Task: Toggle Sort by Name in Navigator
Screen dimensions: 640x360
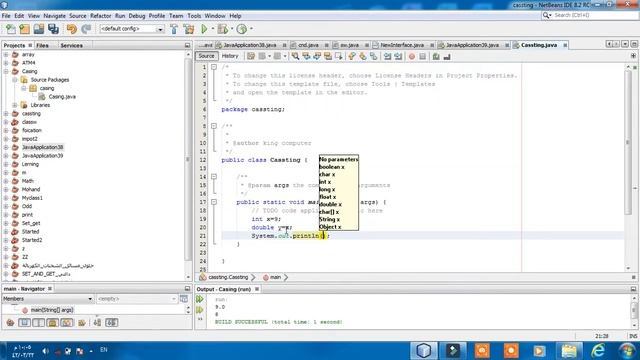Action: point(97,323)
